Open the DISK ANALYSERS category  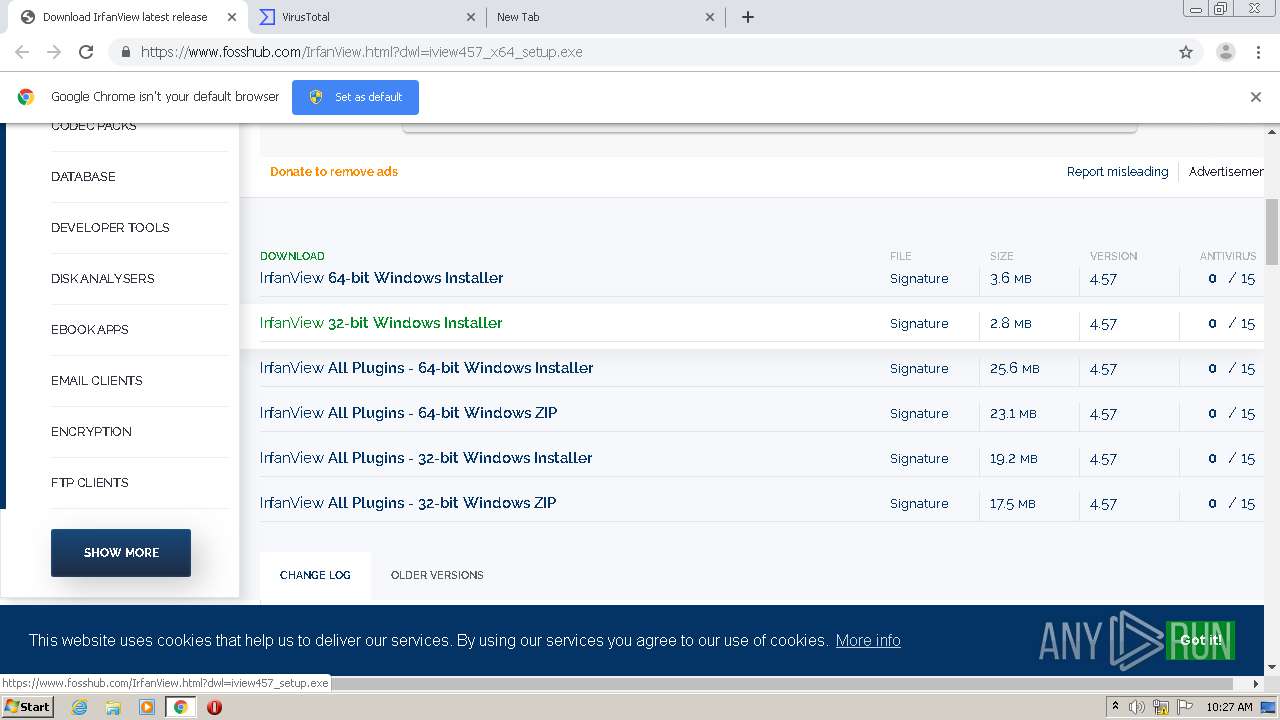(102, 278)
